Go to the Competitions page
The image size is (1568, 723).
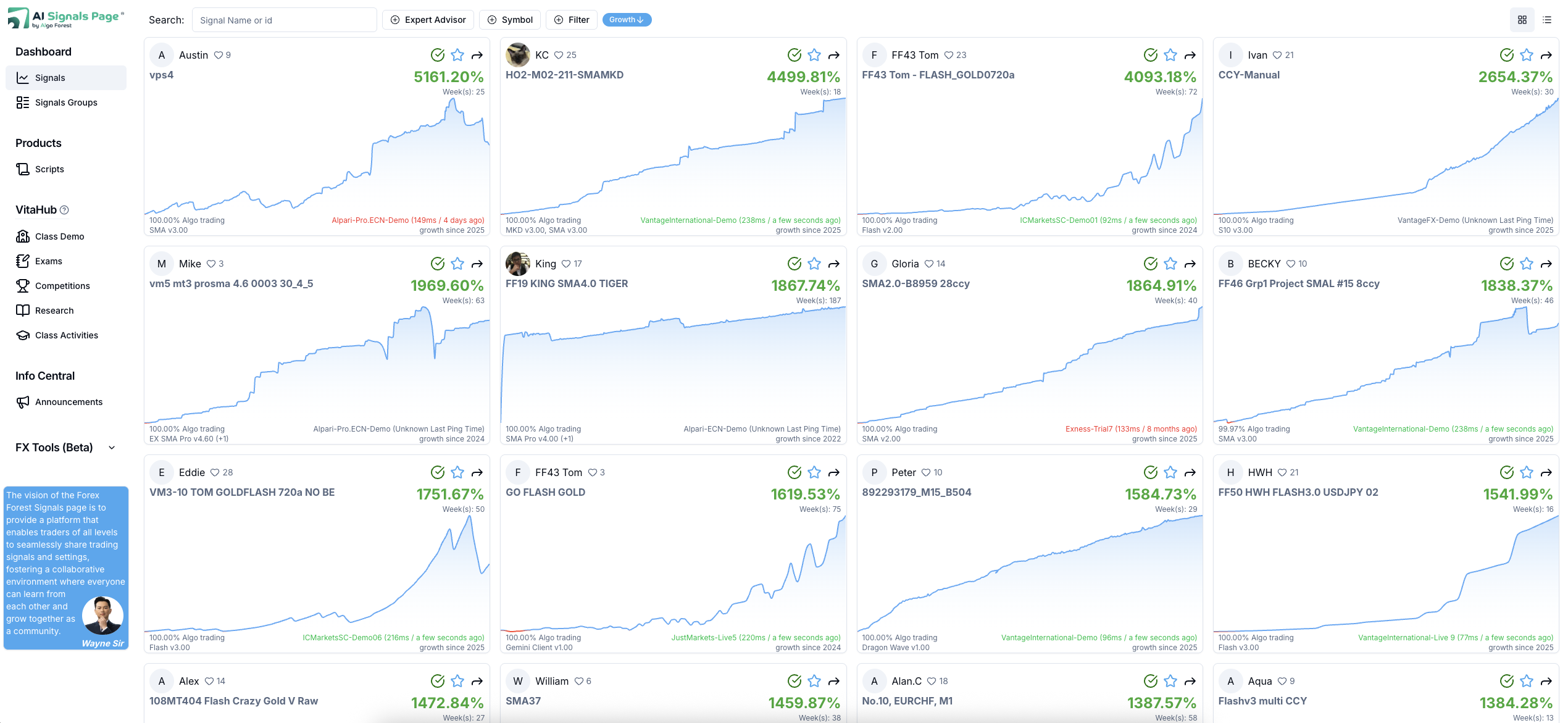[x=62, y=286]
